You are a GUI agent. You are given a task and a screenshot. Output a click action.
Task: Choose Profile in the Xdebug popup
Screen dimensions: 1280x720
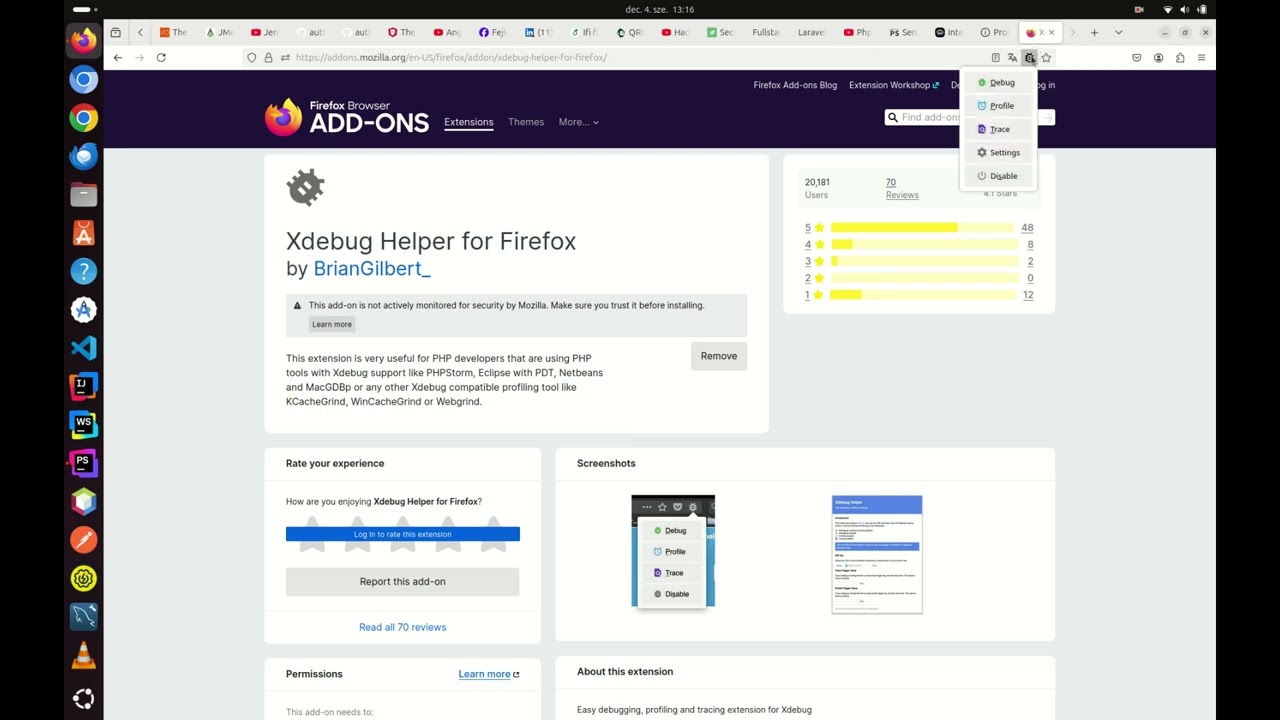pyautogui.click(x=998, y=106)
